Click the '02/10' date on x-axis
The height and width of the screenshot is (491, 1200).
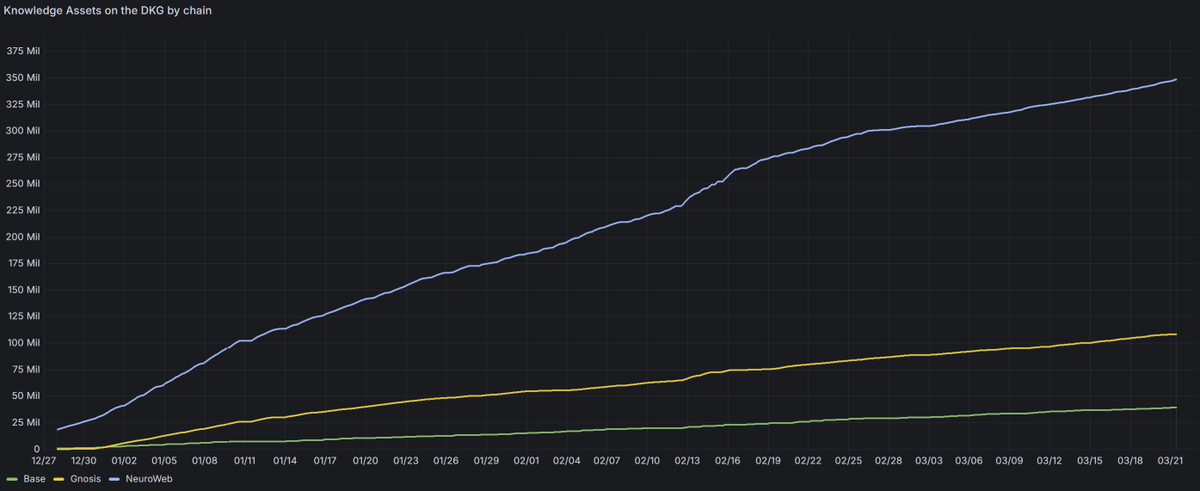point(648,461)
